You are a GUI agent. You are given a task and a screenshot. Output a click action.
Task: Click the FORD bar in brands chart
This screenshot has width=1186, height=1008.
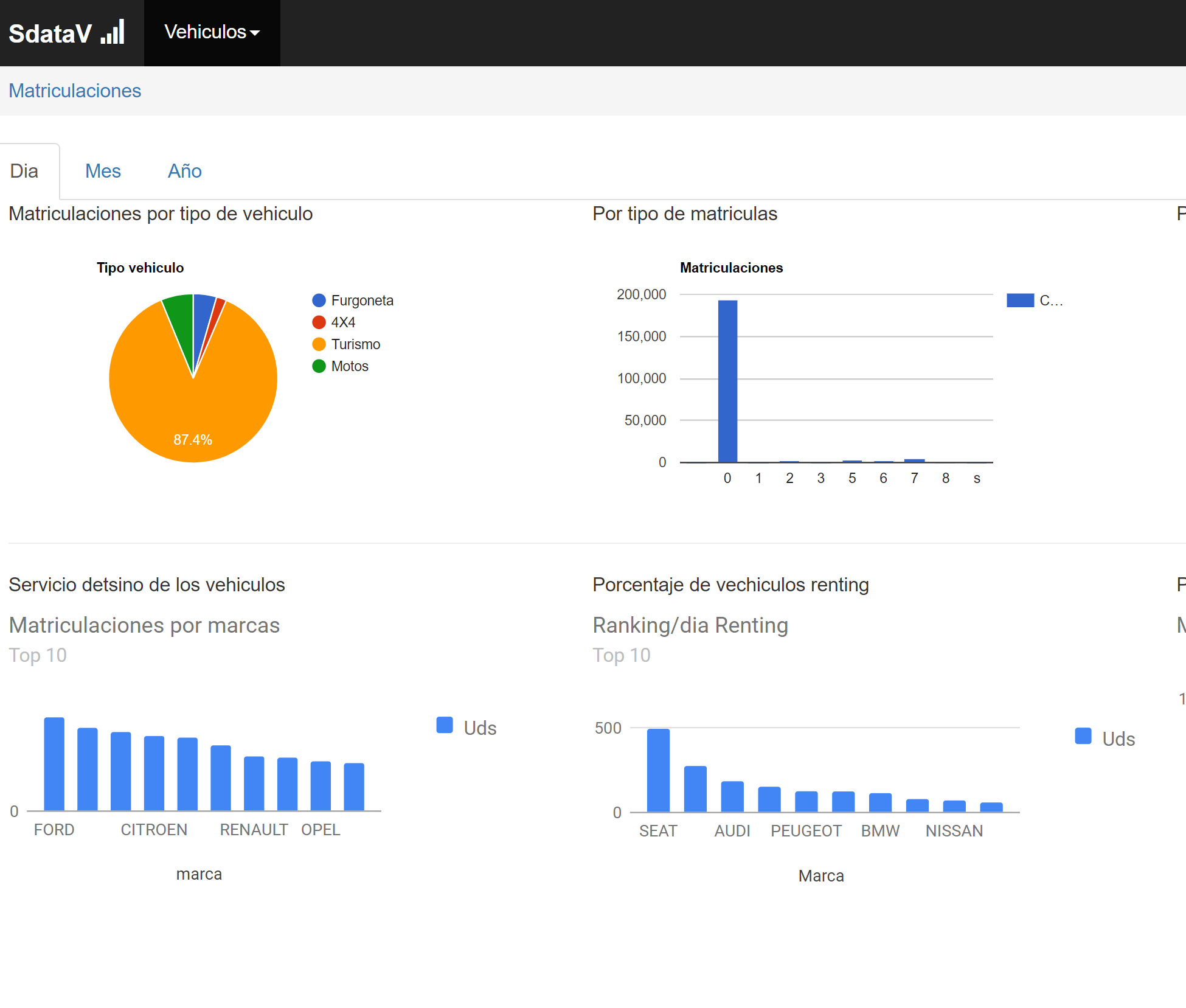[54, 764]
